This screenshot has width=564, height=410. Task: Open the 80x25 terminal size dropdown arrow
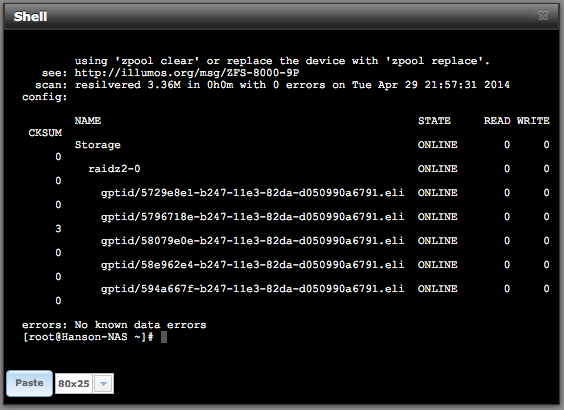pos(104,384)
